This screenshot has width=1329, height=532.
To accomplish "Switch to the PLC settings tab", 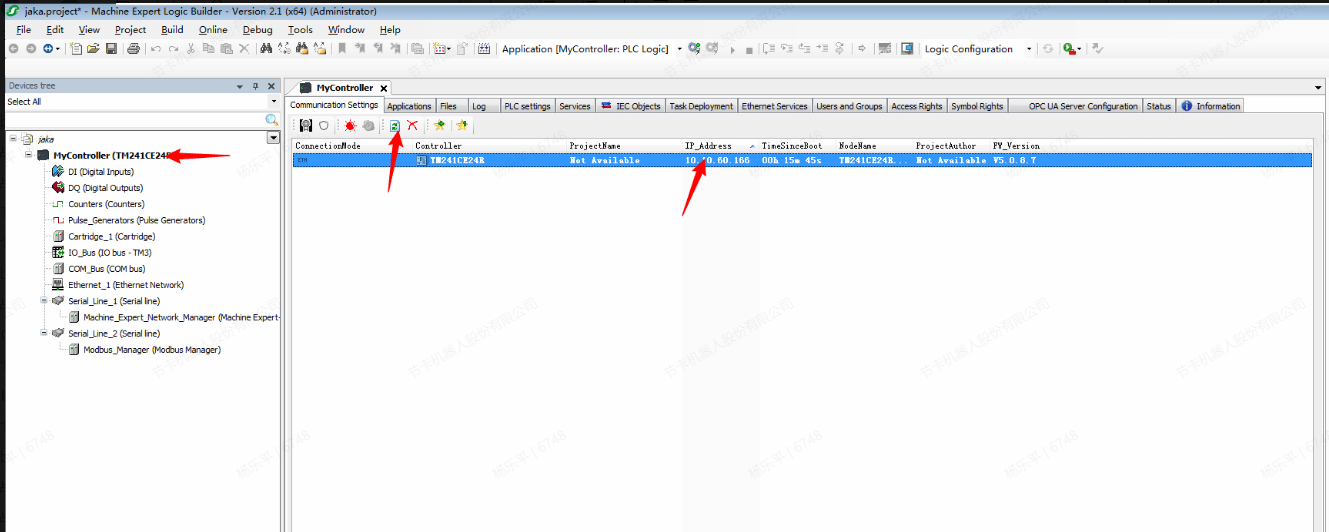I will pyautogui.click(x=526, y=106).
